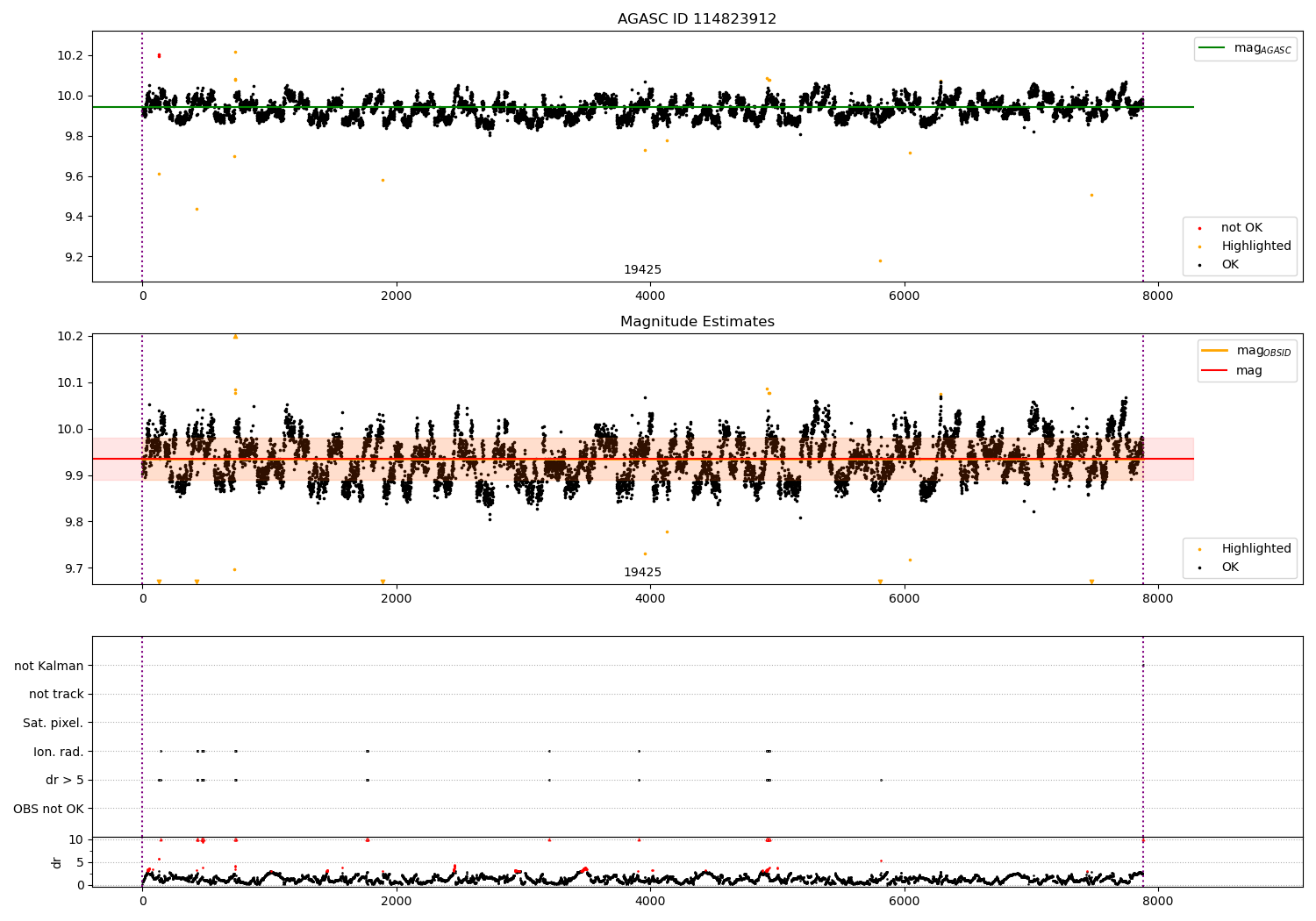The width and height of the screenshot is (1316, 921).
Task: Click the orange outlier point near 9.5 at far right of top plot
Action: point(1091,195)
